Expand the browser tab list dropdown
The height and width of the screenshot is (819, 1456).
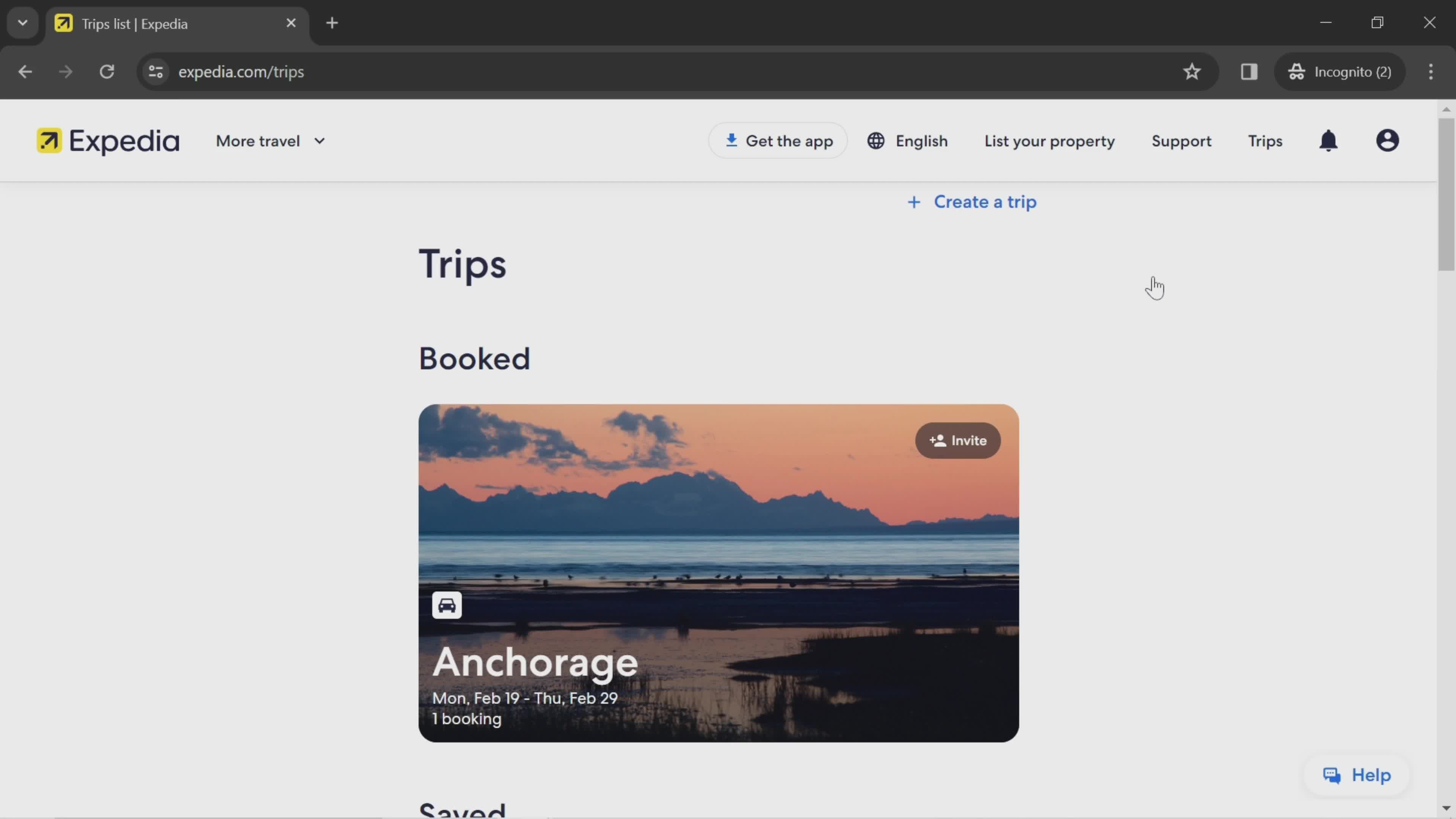pyautogui.click(x=22, y=22)
